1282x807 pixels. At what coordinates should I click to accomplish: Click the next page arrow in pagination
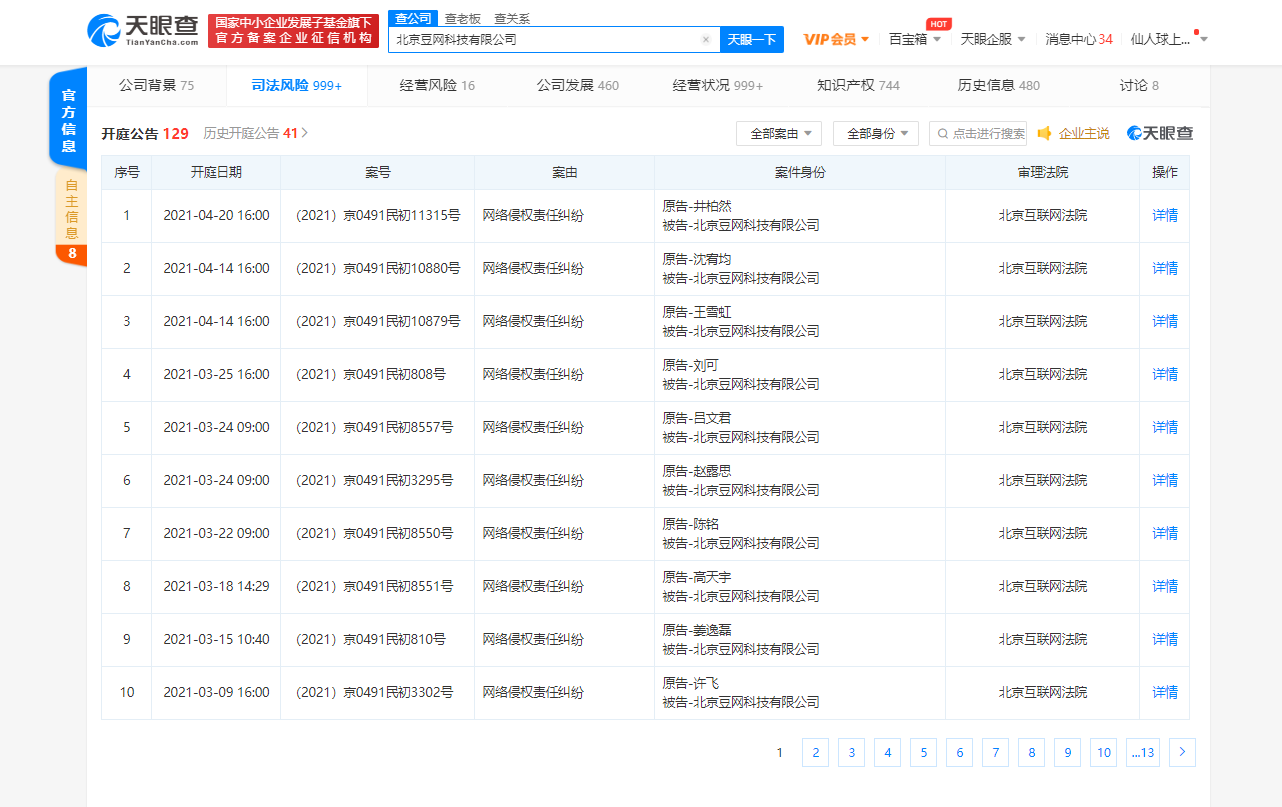click(x=1182, y=752)
